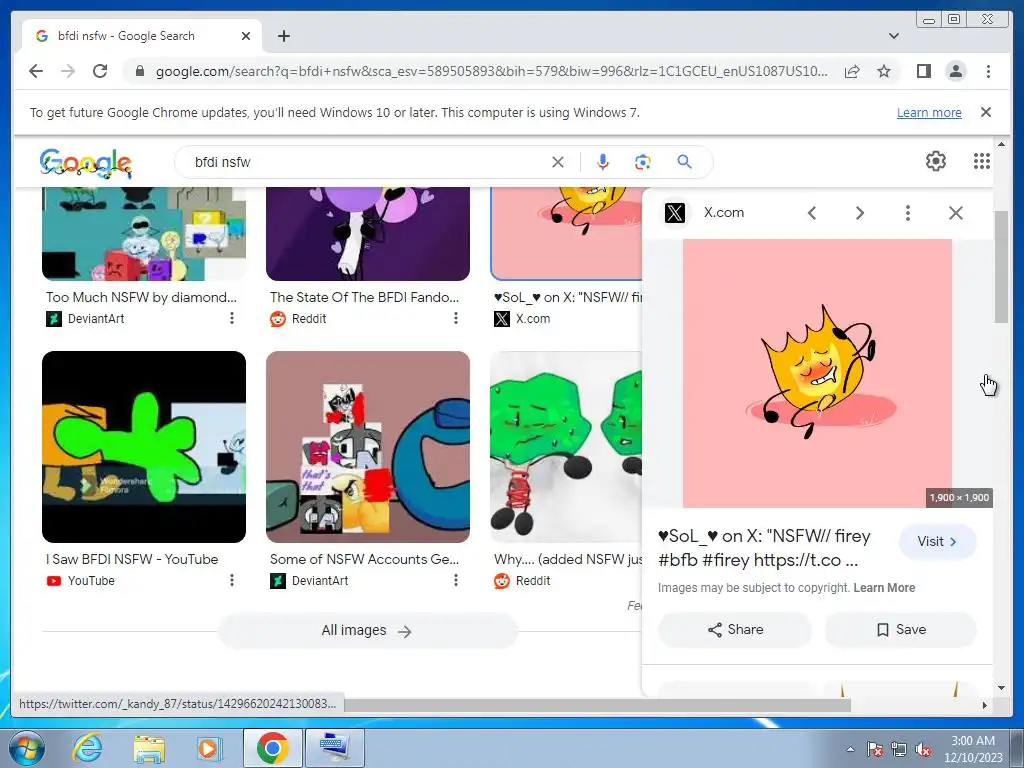Bookmark this page with the star icon
This screenshot has height=768, width=1024.
click(x=884, y=71)
